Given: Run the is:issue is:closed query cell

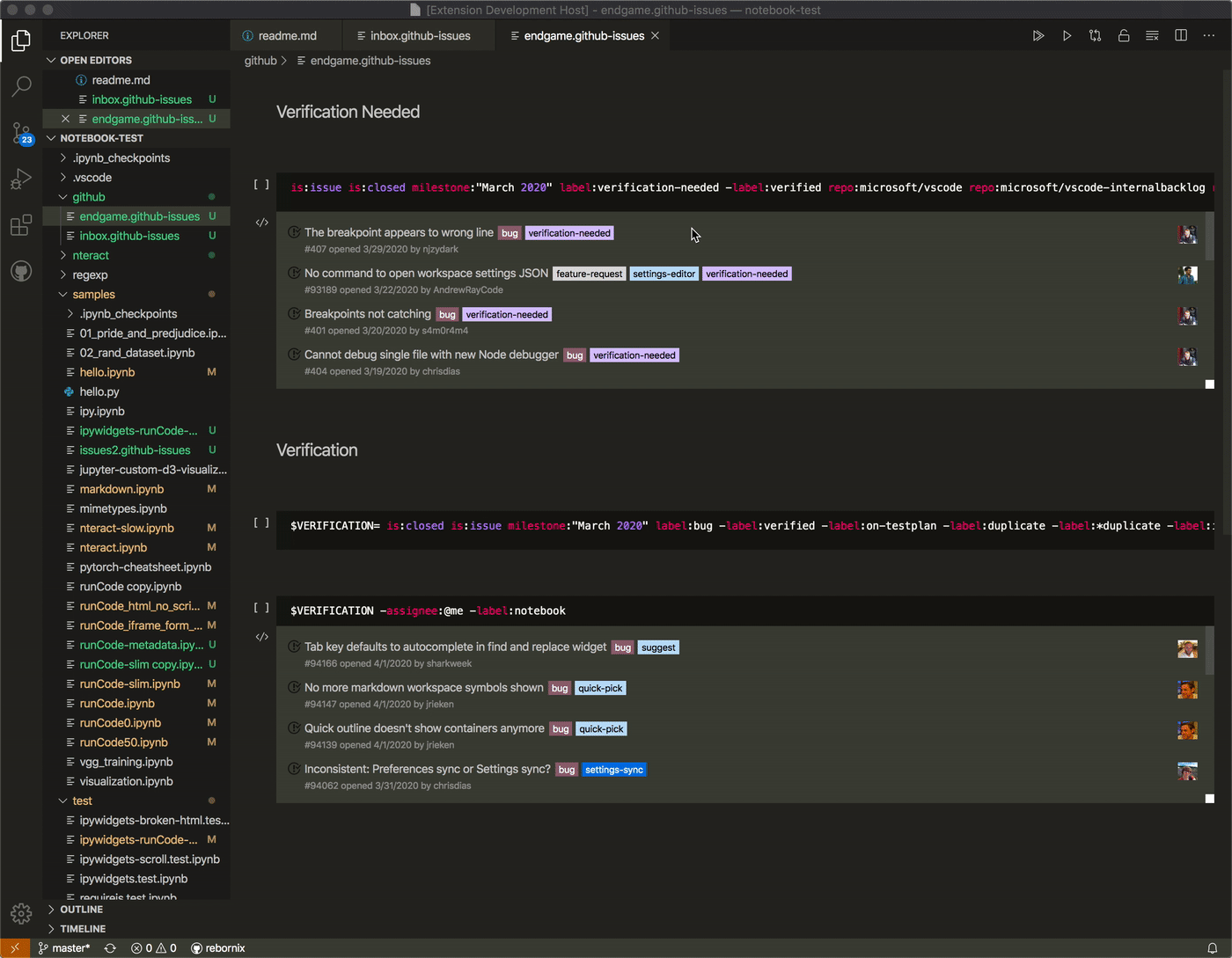Looking at the screenshot, I should [x=261, y=185].
